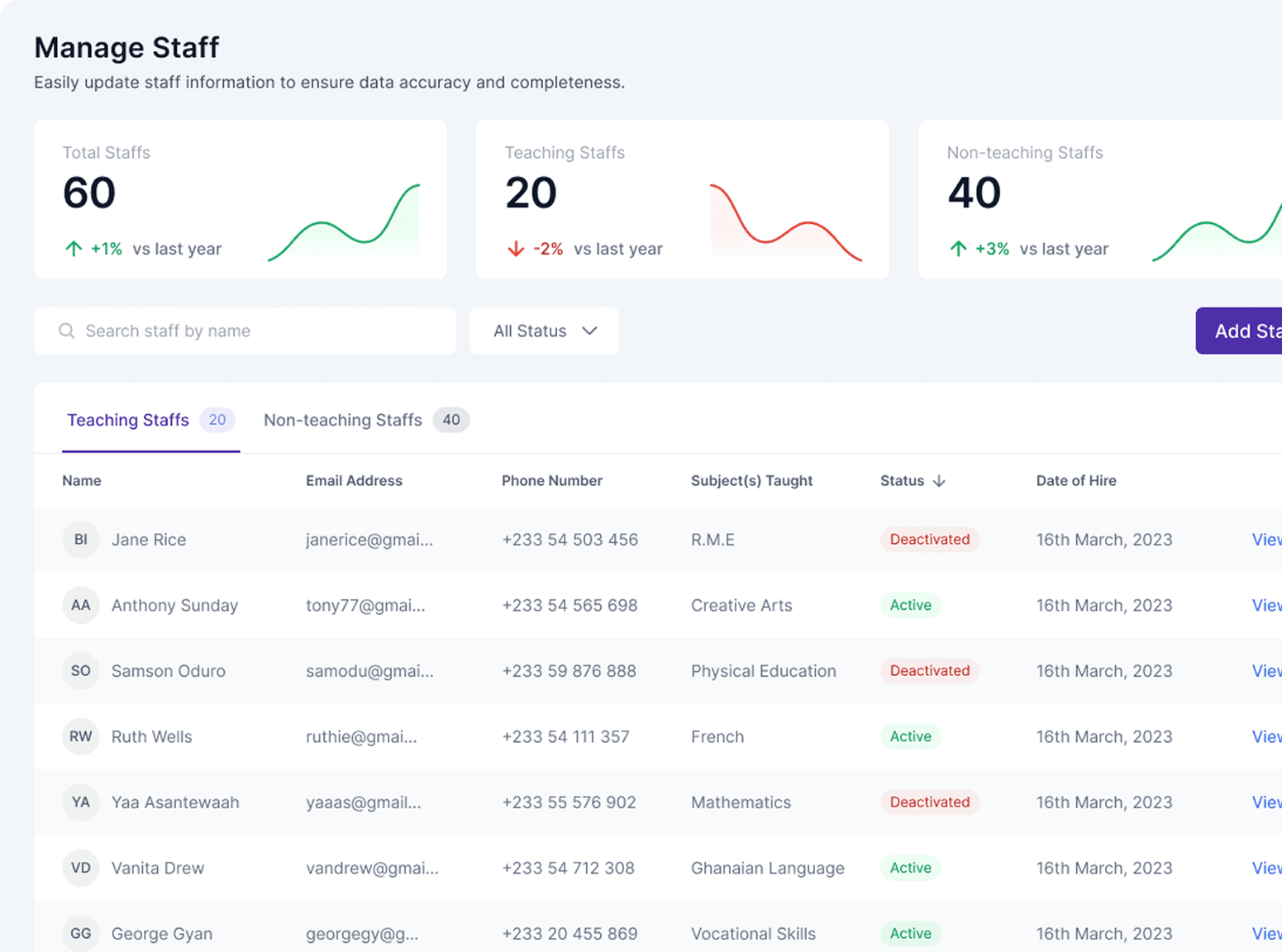Click the Deactivated badge for Samson Oduro
The image size is (1282, 952).
point(929,671)
